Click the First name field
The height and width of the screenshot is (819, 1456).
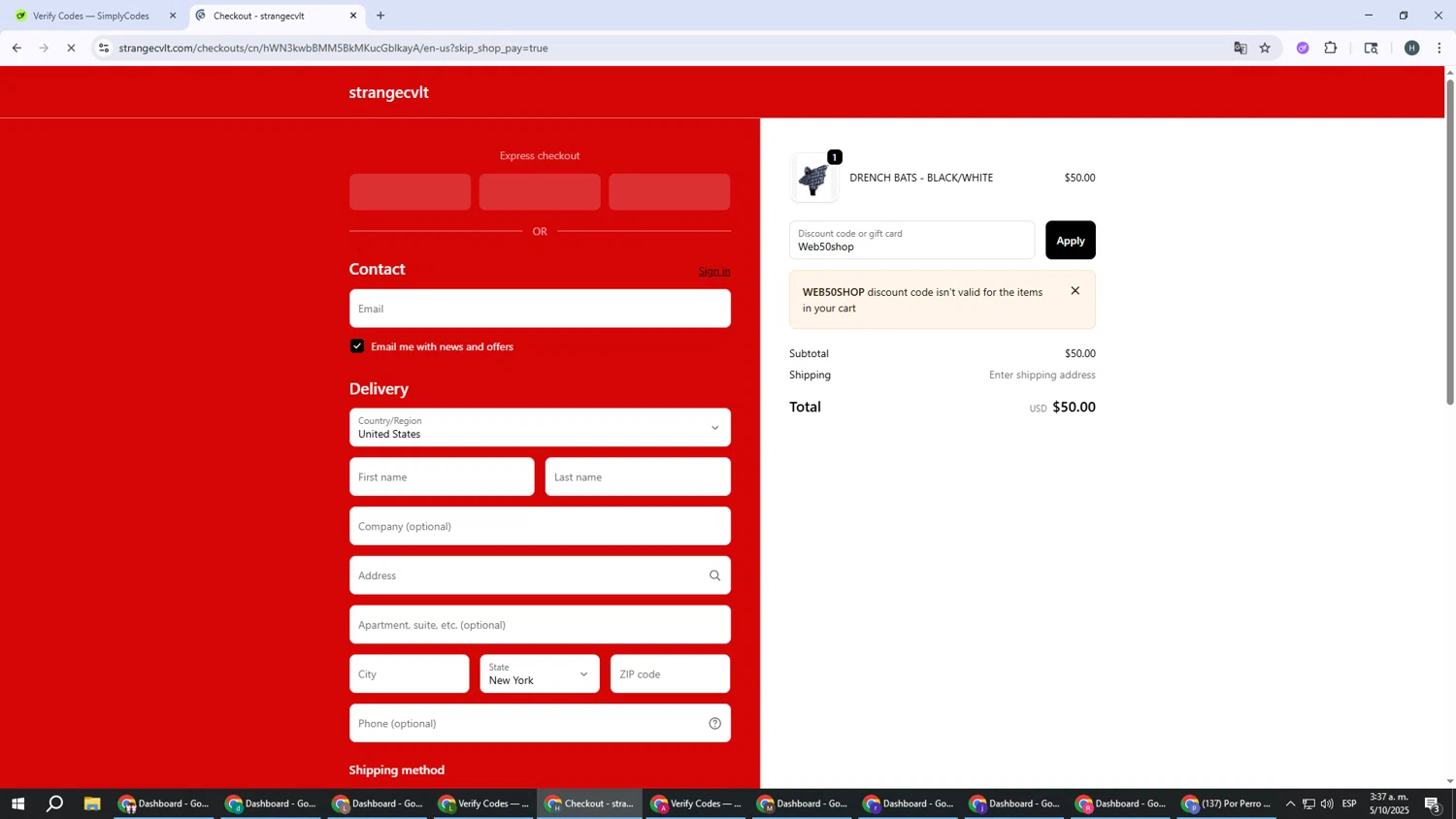(442, 477)
